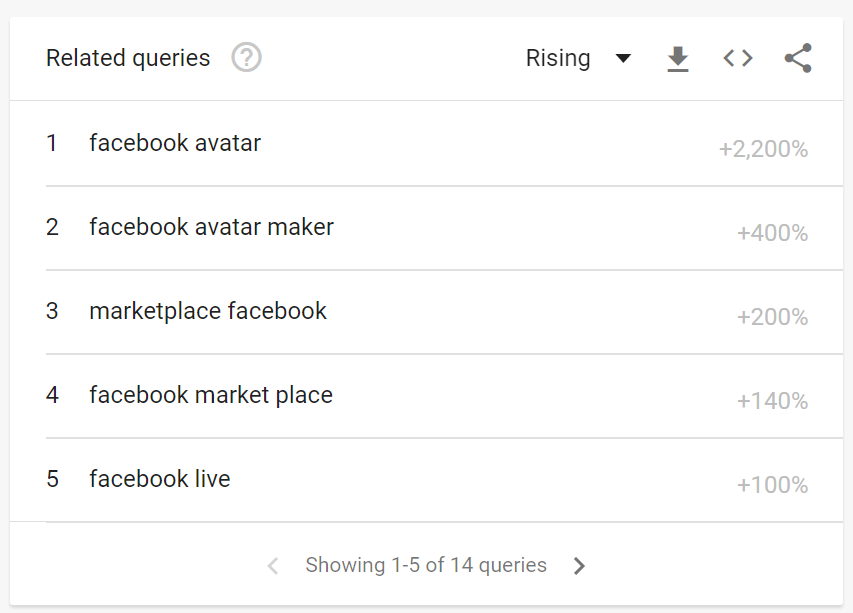Open the Rising sort selector label
The width and height of the screenshot is (853, 613).
(x=558, y=58)
